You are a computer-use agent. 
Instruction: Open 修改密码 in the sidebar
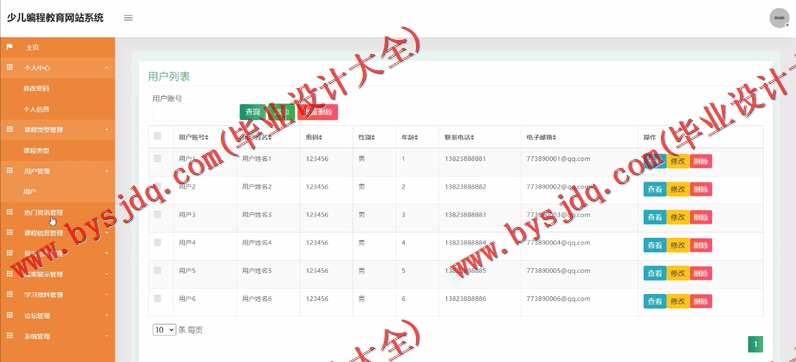click(36, 88)
